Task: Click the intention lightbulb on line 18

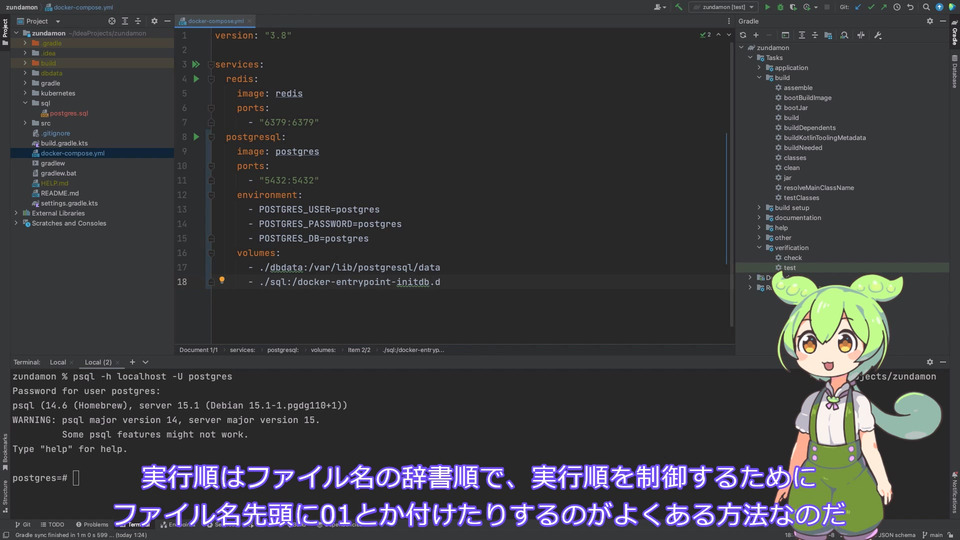Action: tap(222, 281)
